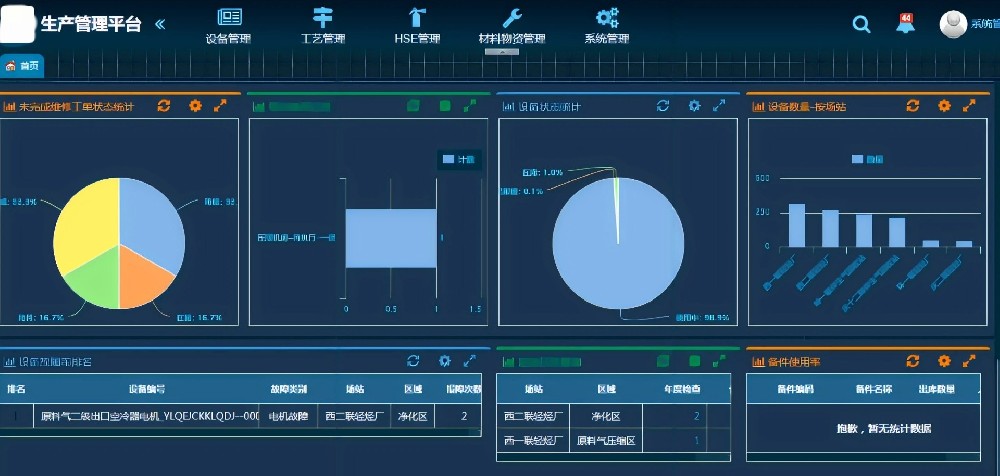Open the 工艺管理 module

tap(322, 26)
